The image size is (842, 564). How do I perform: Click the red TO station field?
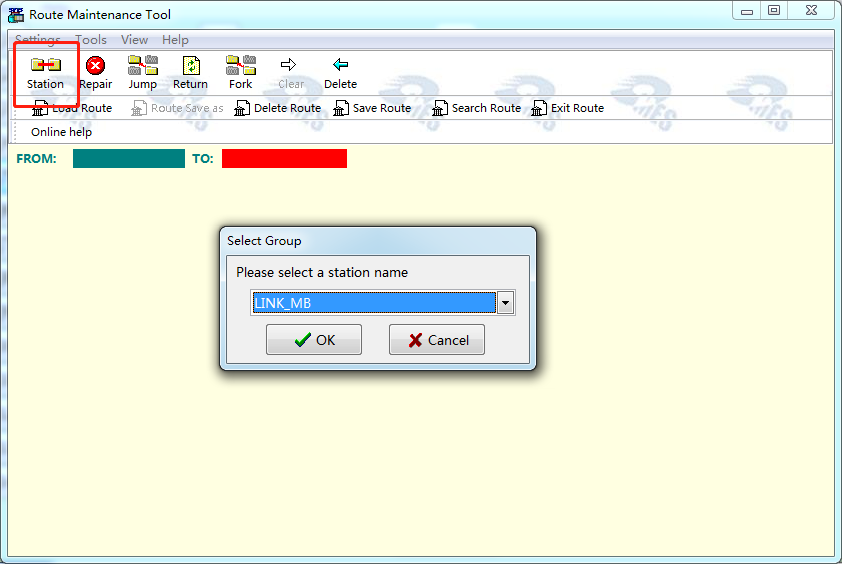tap(284, 158)
